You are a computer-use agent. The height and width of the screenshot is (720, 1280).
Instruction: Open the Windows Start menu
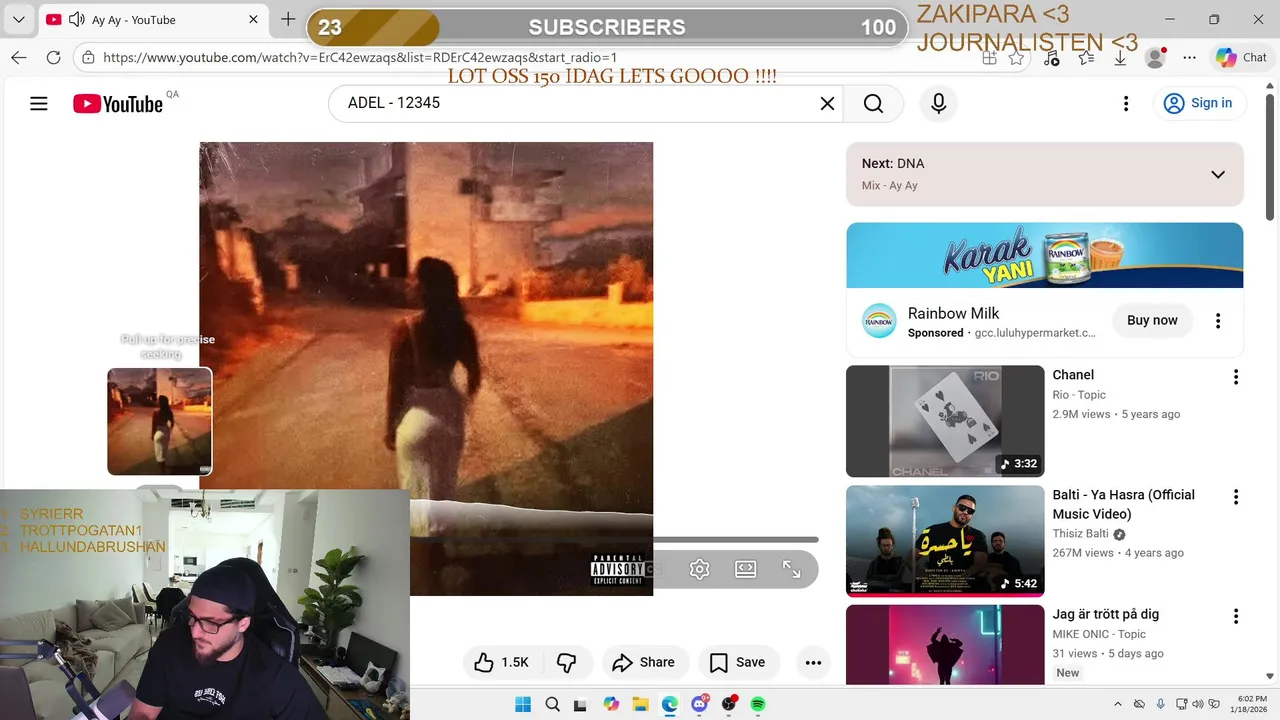pyautogui.click(x=523, y=704)
